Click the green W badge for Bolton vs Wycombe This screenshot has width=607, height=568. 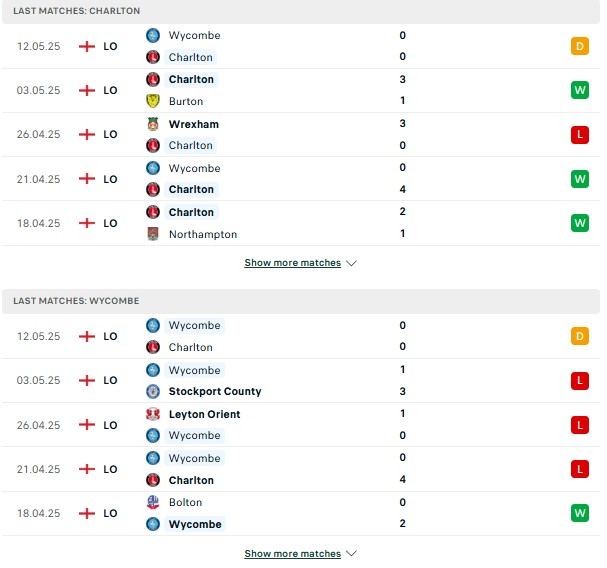pos(580,513)
